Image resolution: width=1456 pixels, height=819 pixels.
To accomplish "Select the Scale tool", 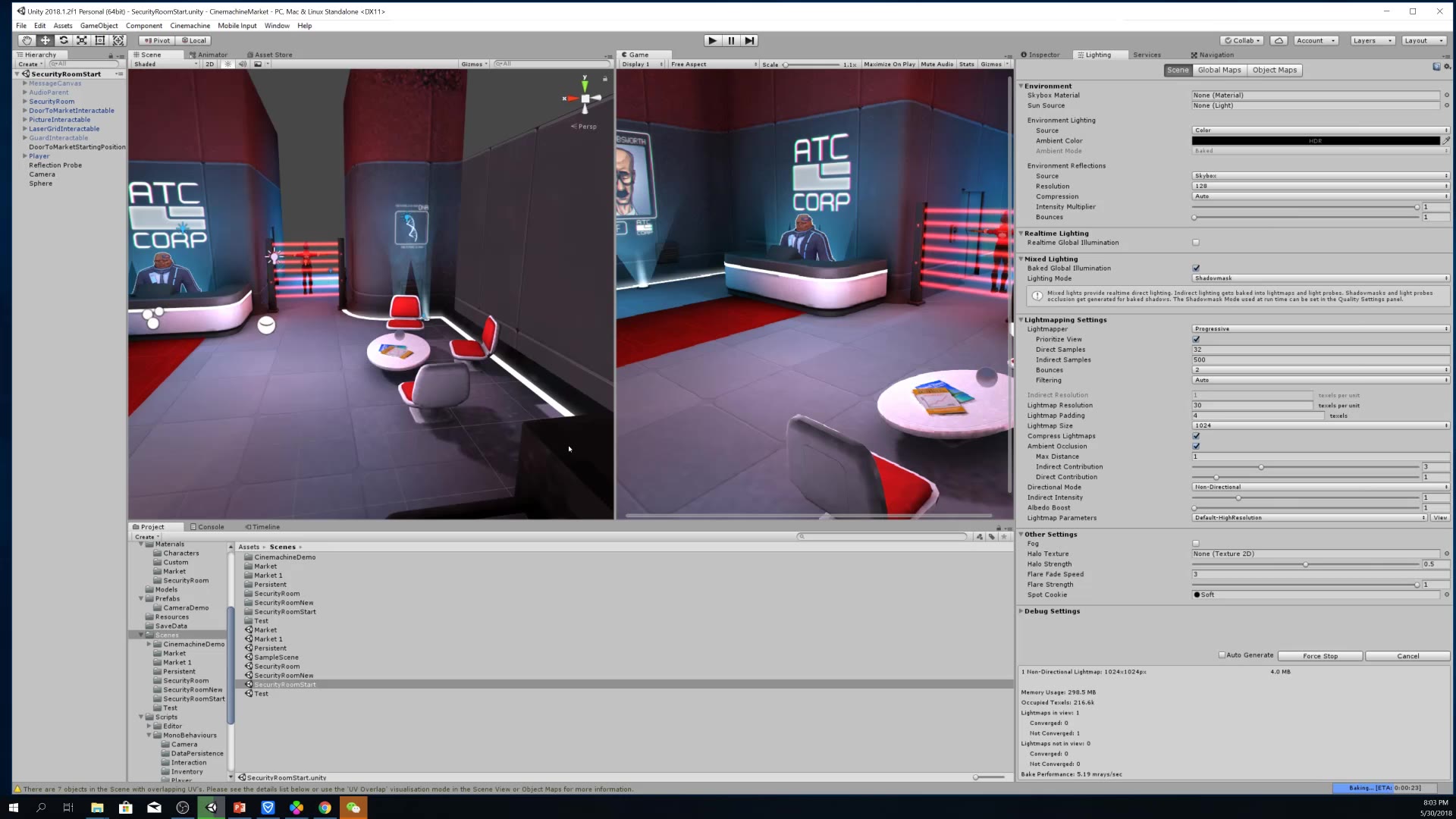I will tap(82, 40).
